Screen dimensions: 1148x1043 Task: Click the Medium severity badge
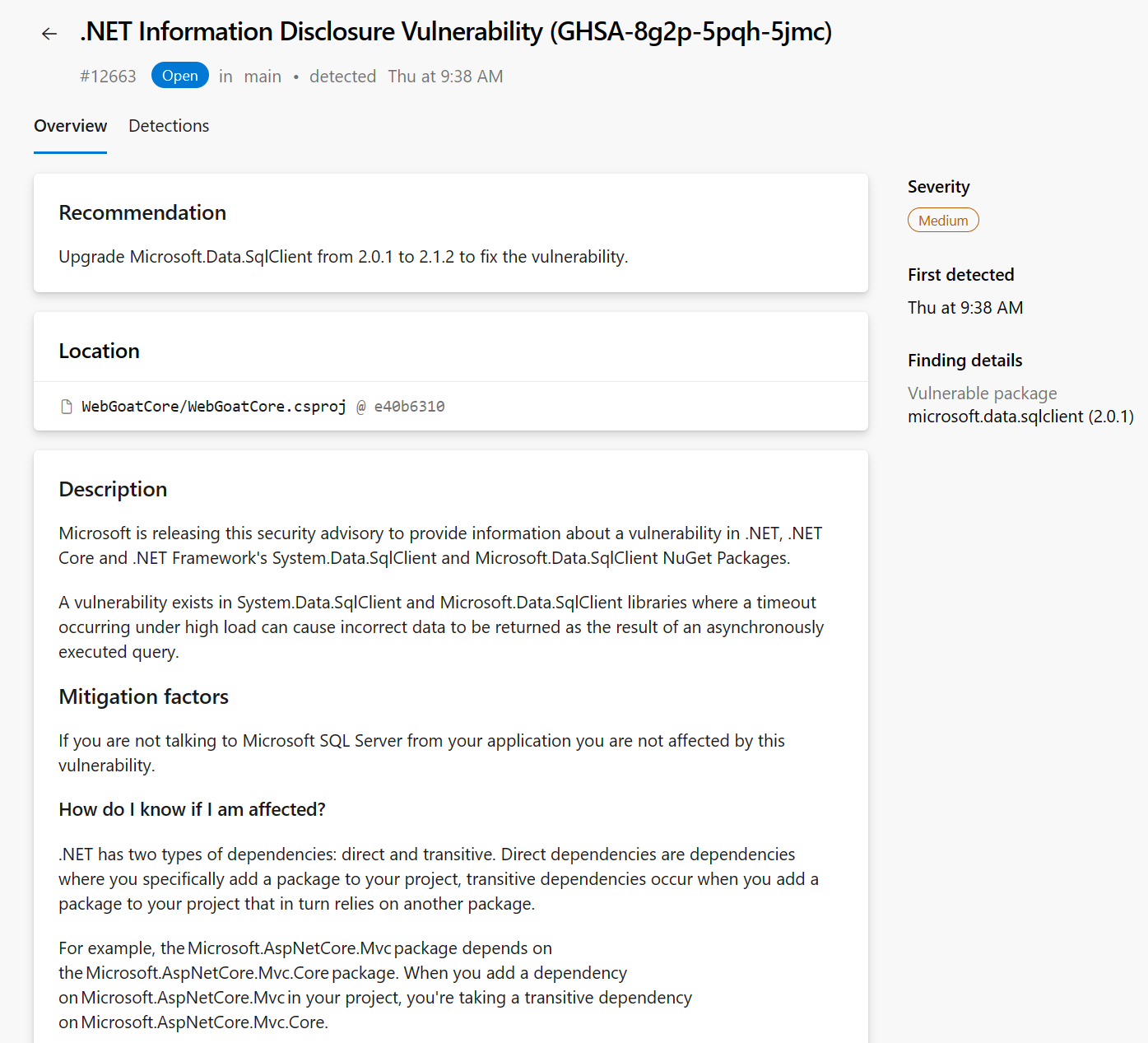(943, 221)
